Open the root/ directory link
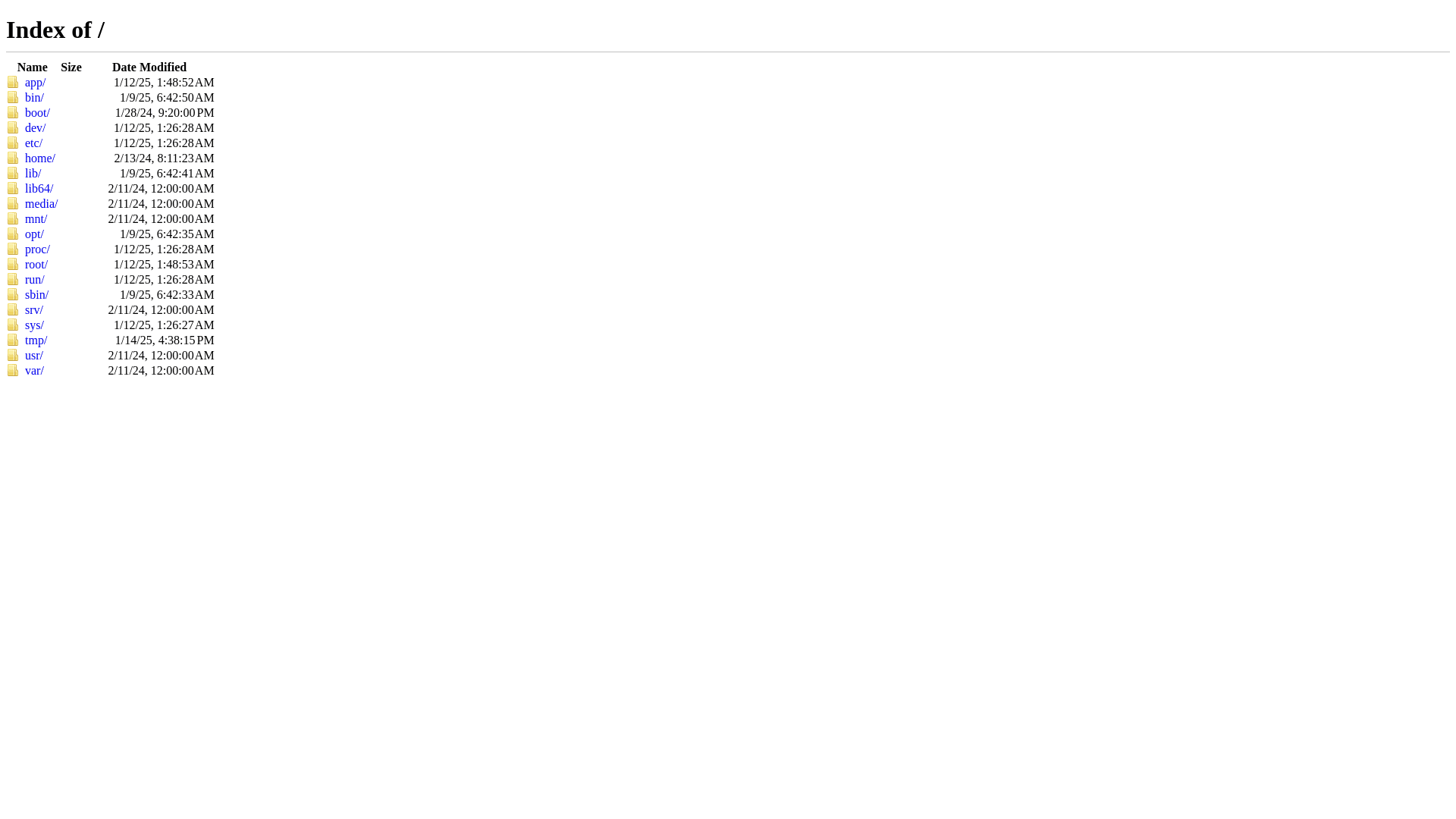The image size is (1456, 819). coord(36,264)
